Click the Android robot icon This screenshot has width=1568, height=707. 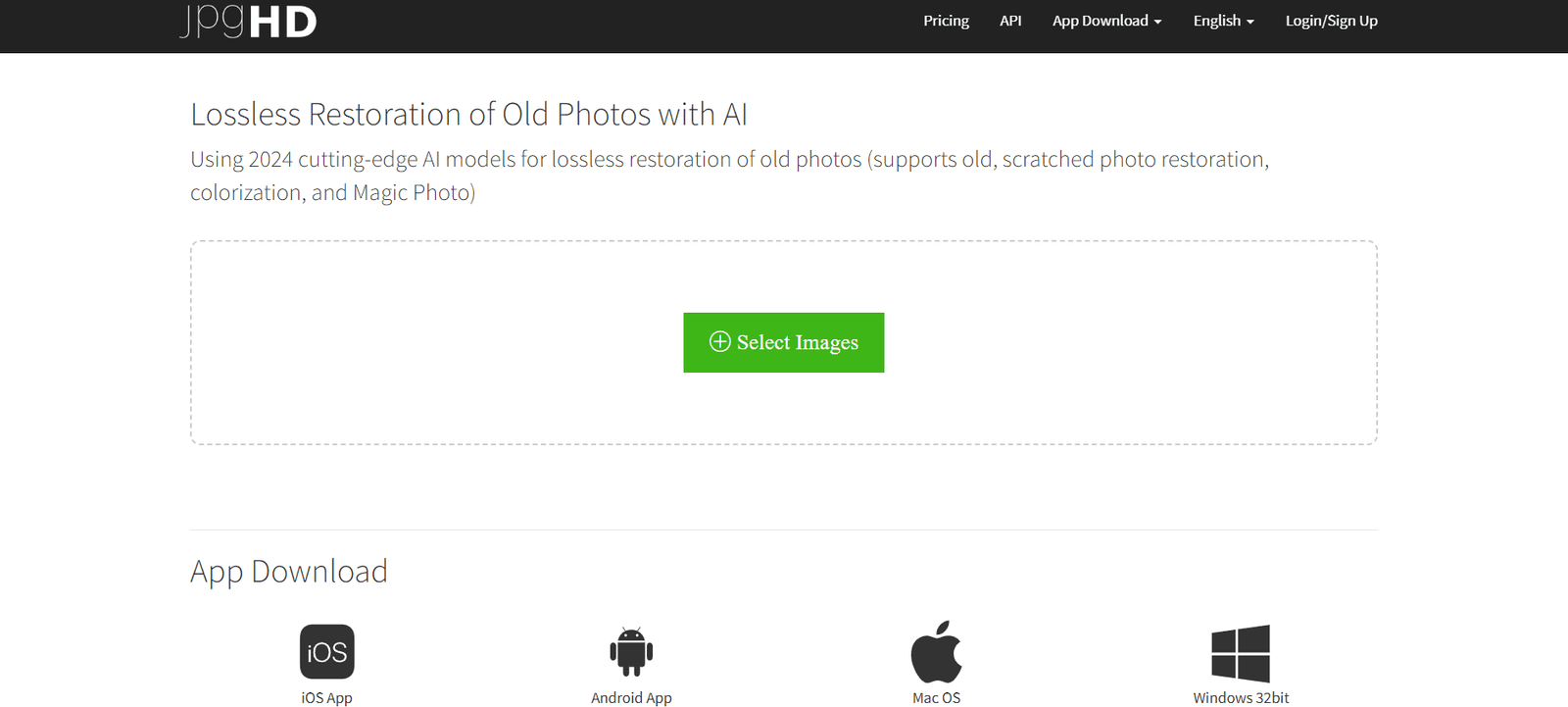(631, 652)
